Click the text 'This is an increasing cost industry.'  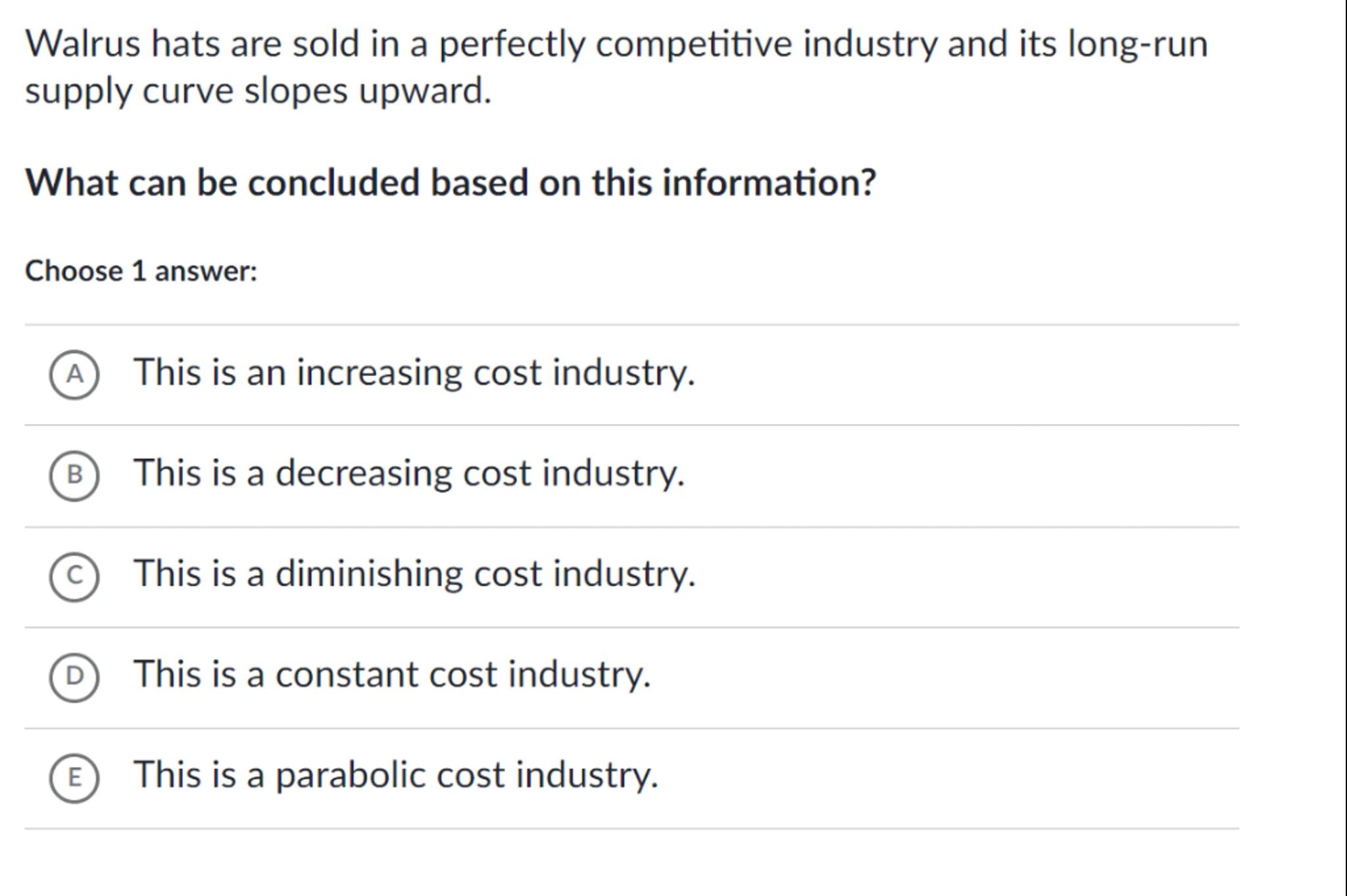[x=414, y=372]
